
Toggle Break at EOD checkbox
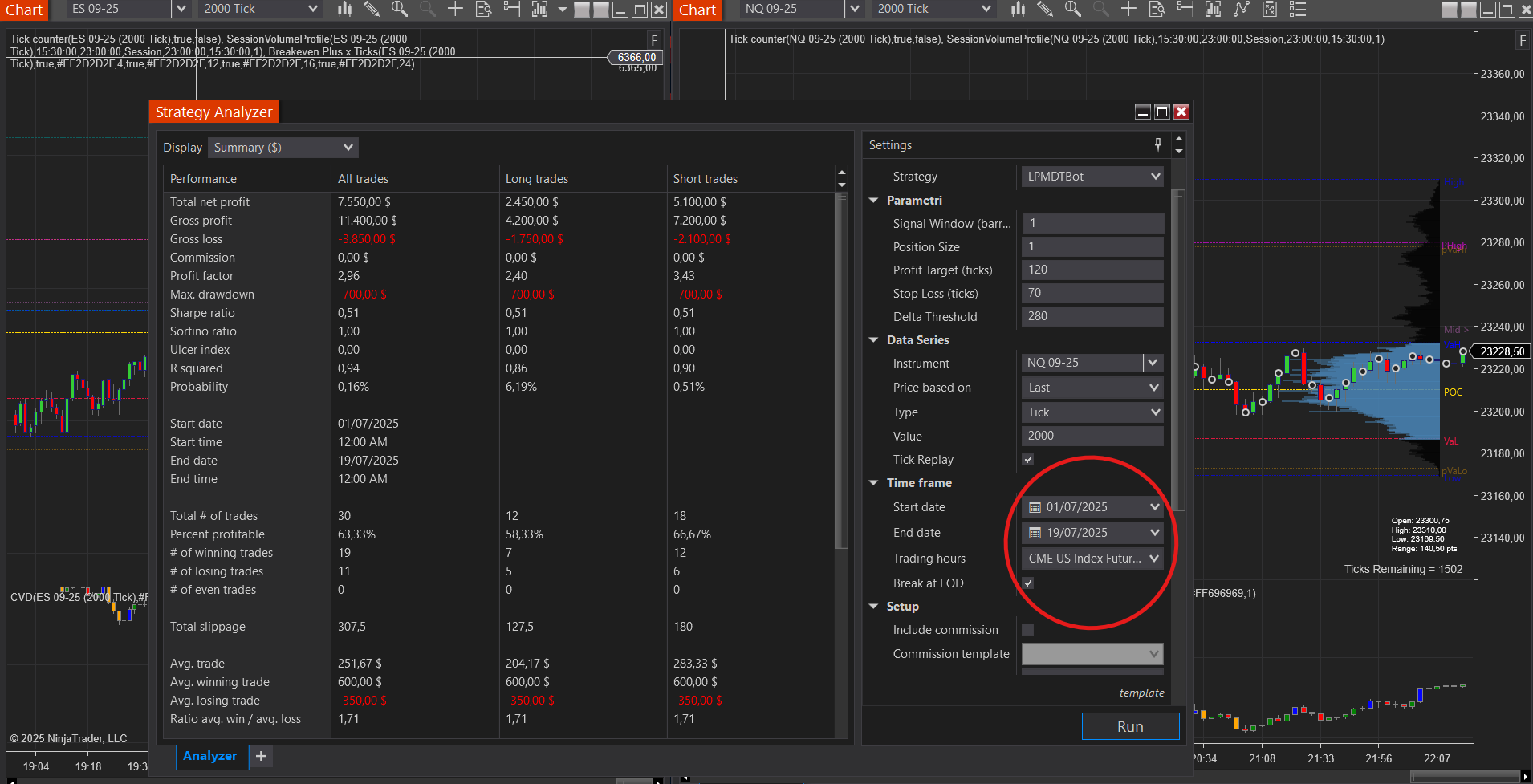pos(1028,583)
